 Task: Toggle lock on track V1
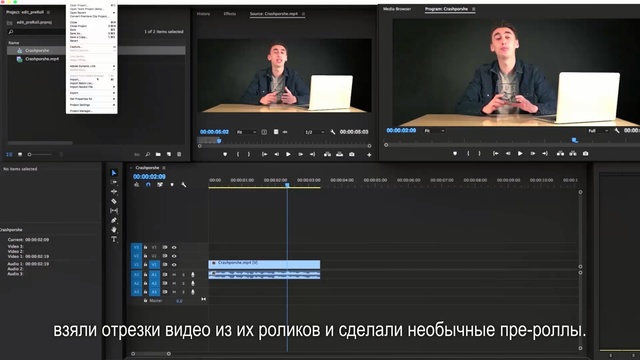[x=145, y=264]
